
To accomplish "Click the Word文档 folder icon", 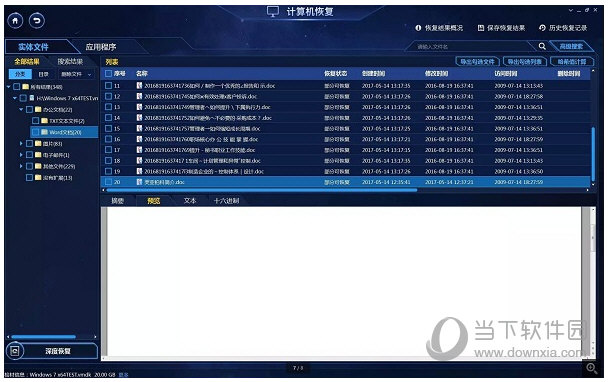I will [x=44, y=132].
